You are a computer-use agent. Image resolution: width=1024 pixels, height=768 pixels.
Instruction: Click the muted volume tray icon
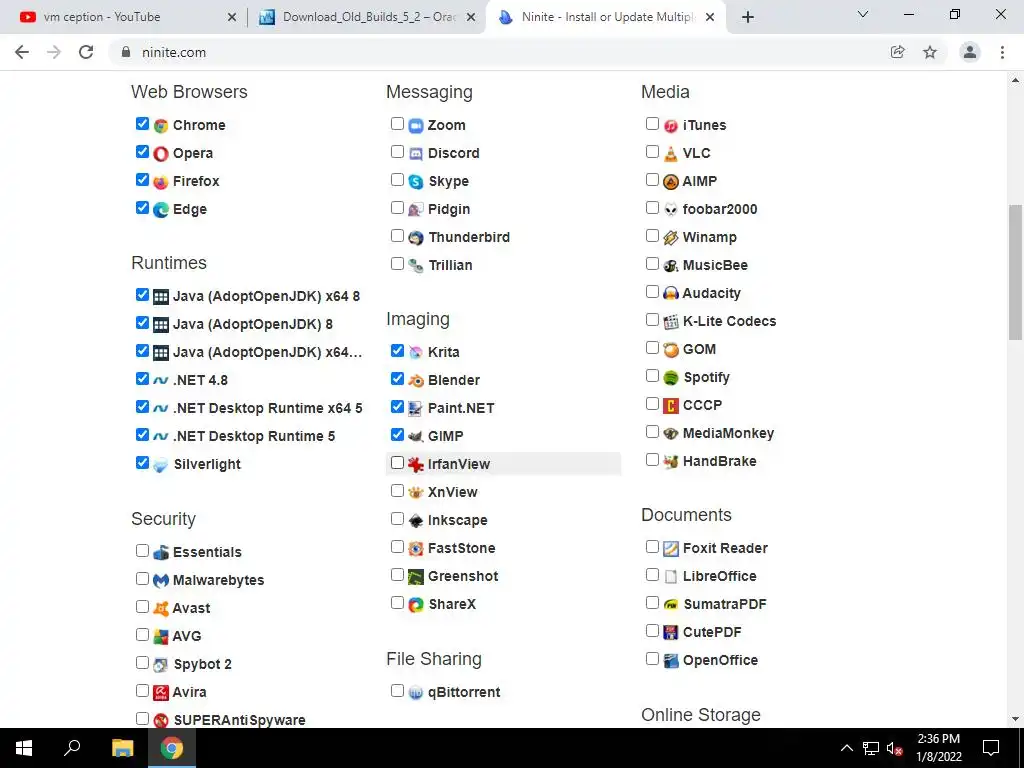895,748
